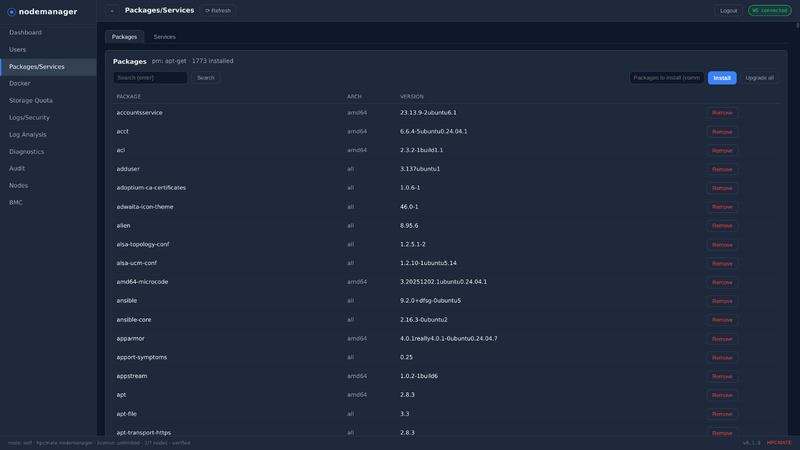Remove the alien package

[x=722, y=226]
